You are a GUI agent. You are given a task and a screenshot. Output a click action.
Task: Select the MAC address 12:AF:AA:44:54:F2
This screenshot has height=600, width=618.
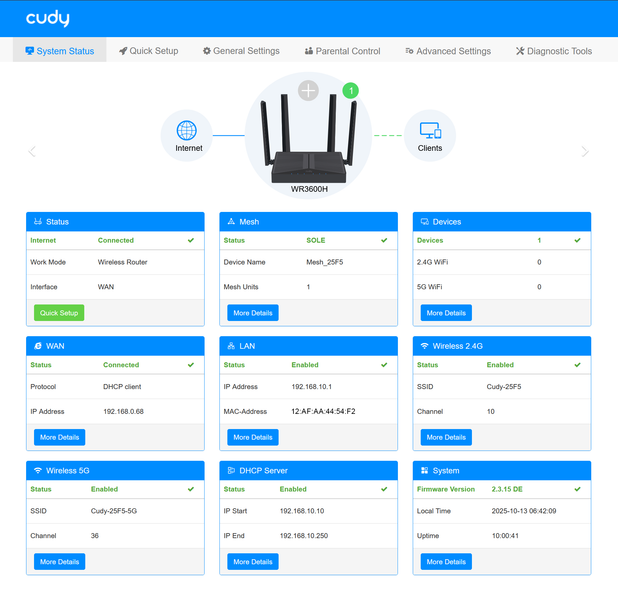pyautogui.click(x=323, y=411)
